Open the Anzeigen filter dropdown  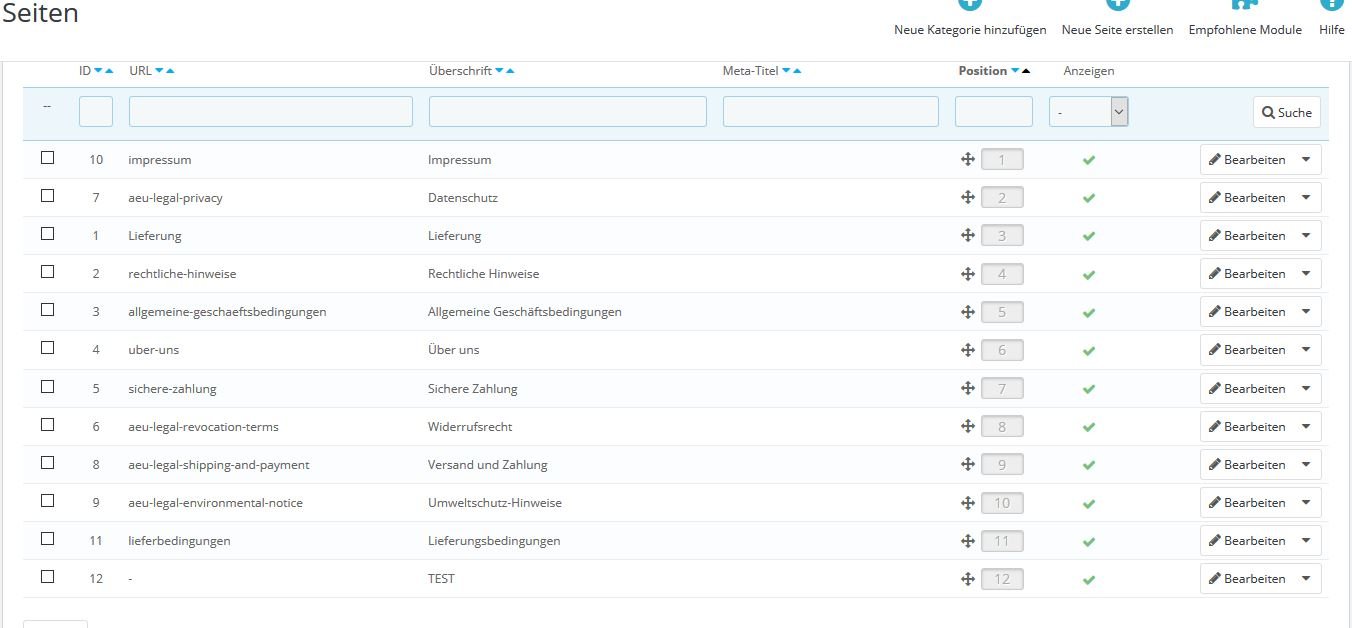1088,112
